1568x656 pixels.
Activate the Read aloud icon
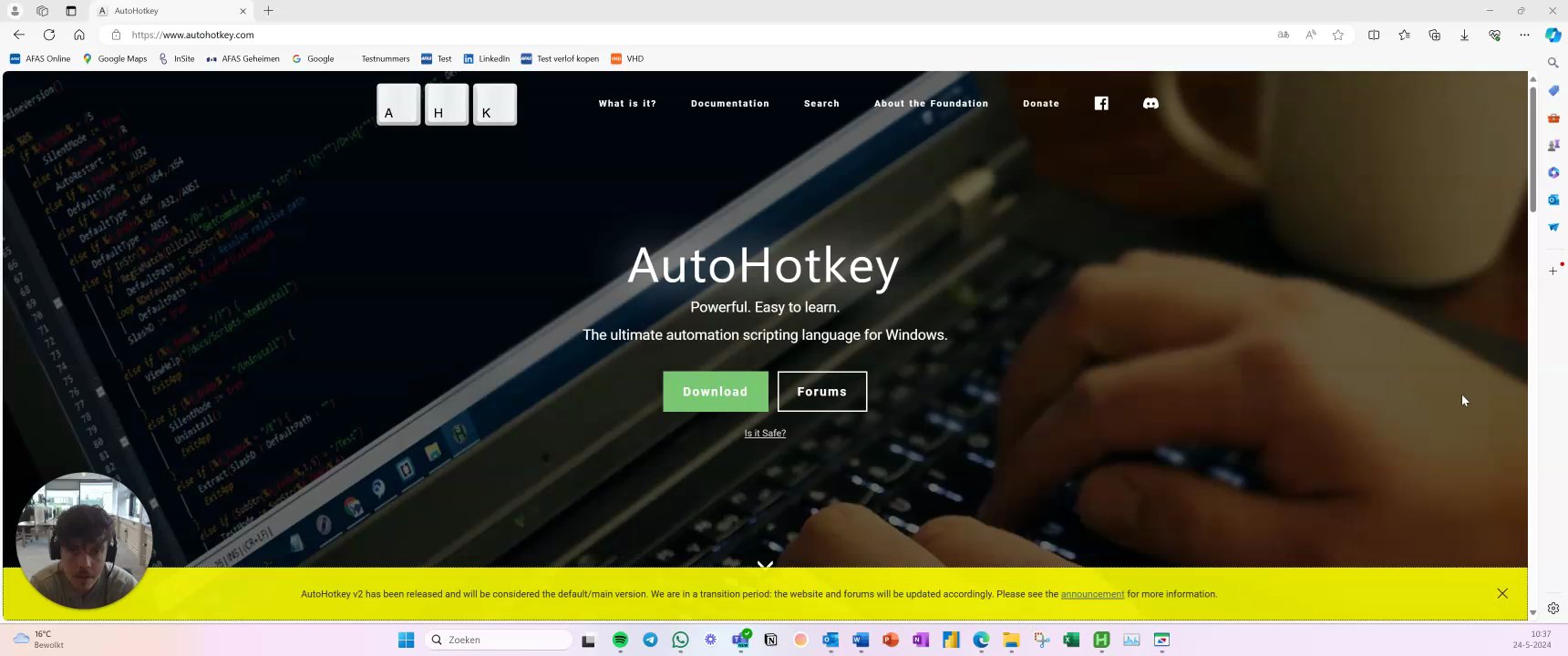[x=1311, y=35]
